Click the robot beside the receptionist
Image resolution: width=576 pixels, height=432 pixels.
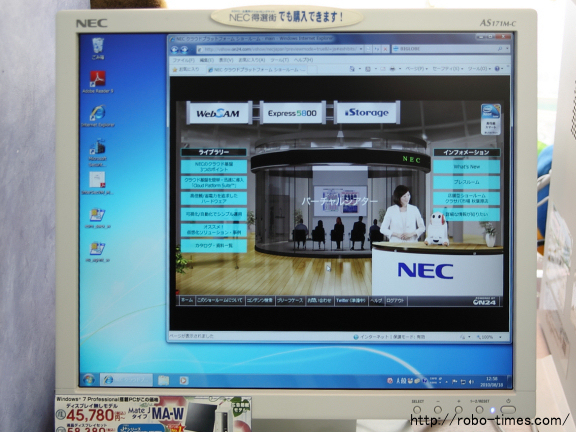pyautogui.click(x=437, y=228)
